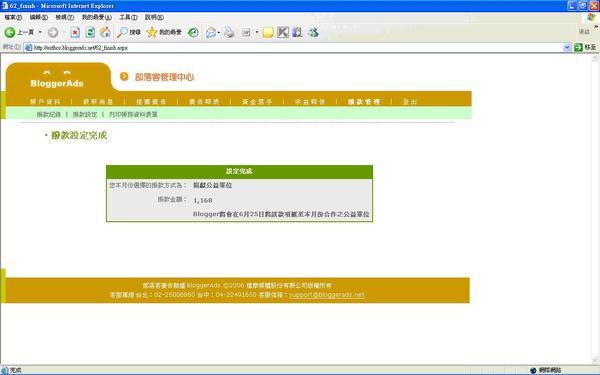600x375 pixels.
Task: Click the Edit page toolbar icon
Action: [x=246, y=33]
